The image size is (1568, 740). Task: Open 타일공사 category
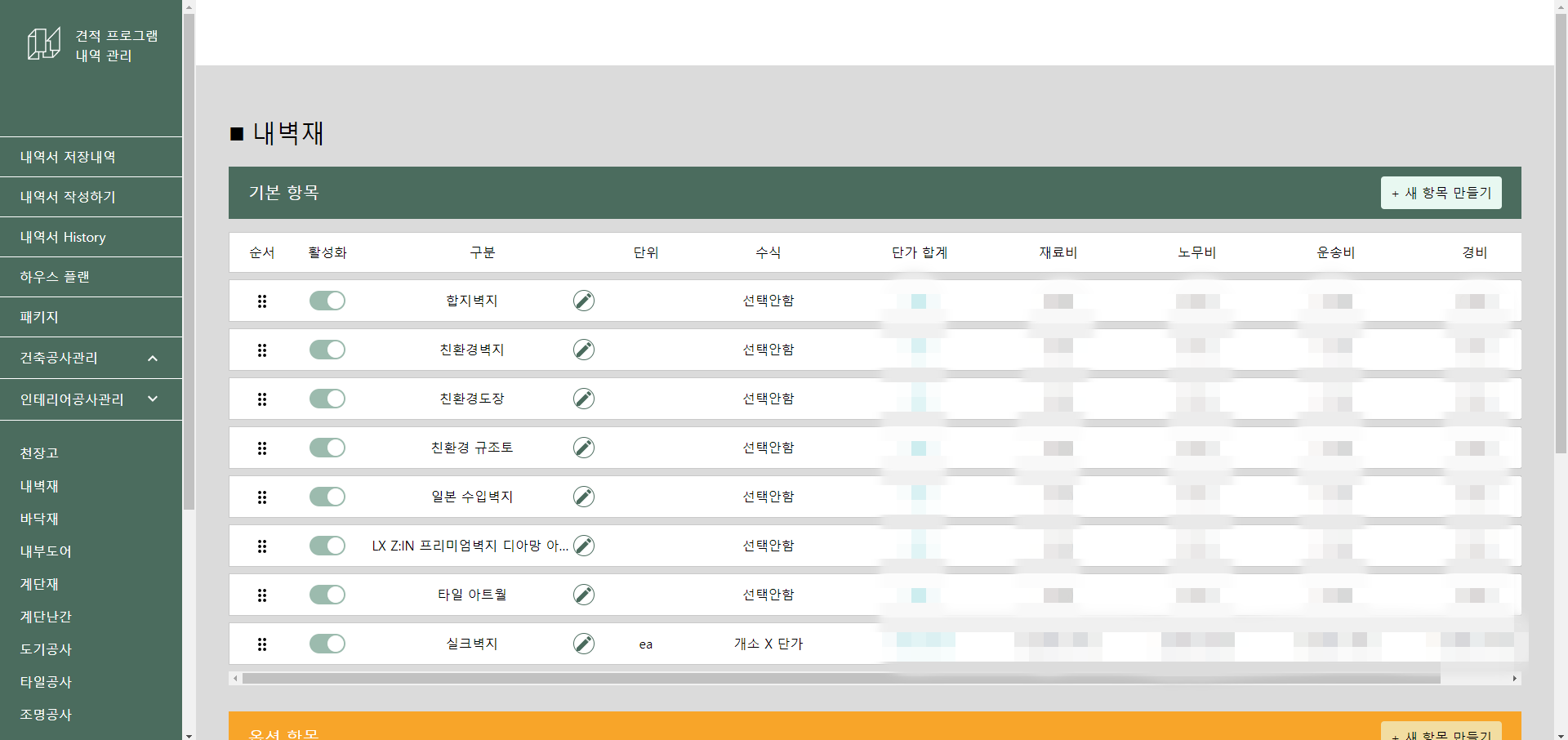46,682
